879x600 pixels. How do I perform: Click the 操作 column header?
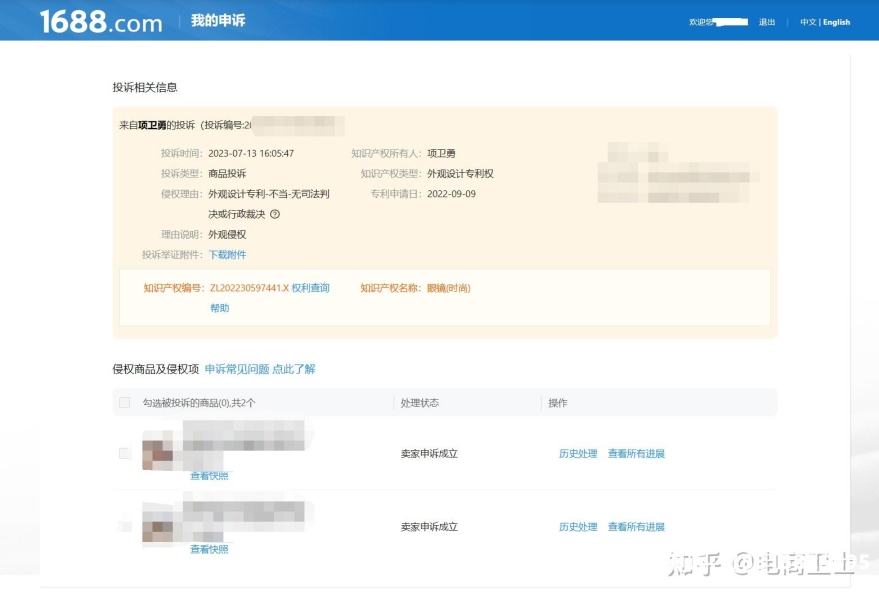[558, 403]
